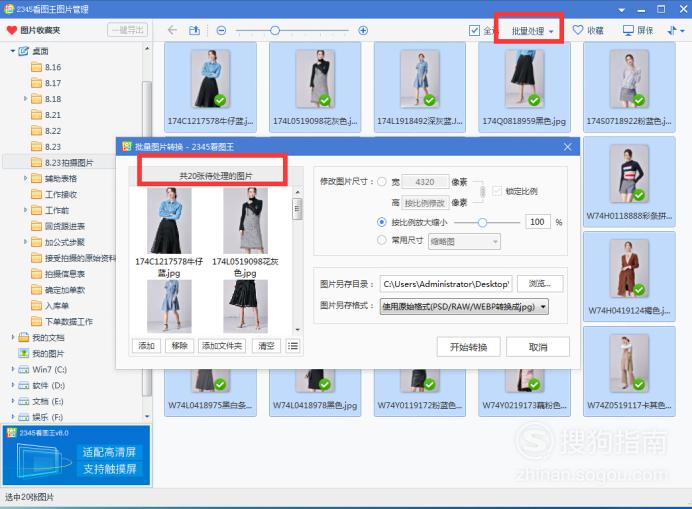Click the go-up-folder icon in toolbar
This screenshot has height=509, width=692.
coord(194,30)
